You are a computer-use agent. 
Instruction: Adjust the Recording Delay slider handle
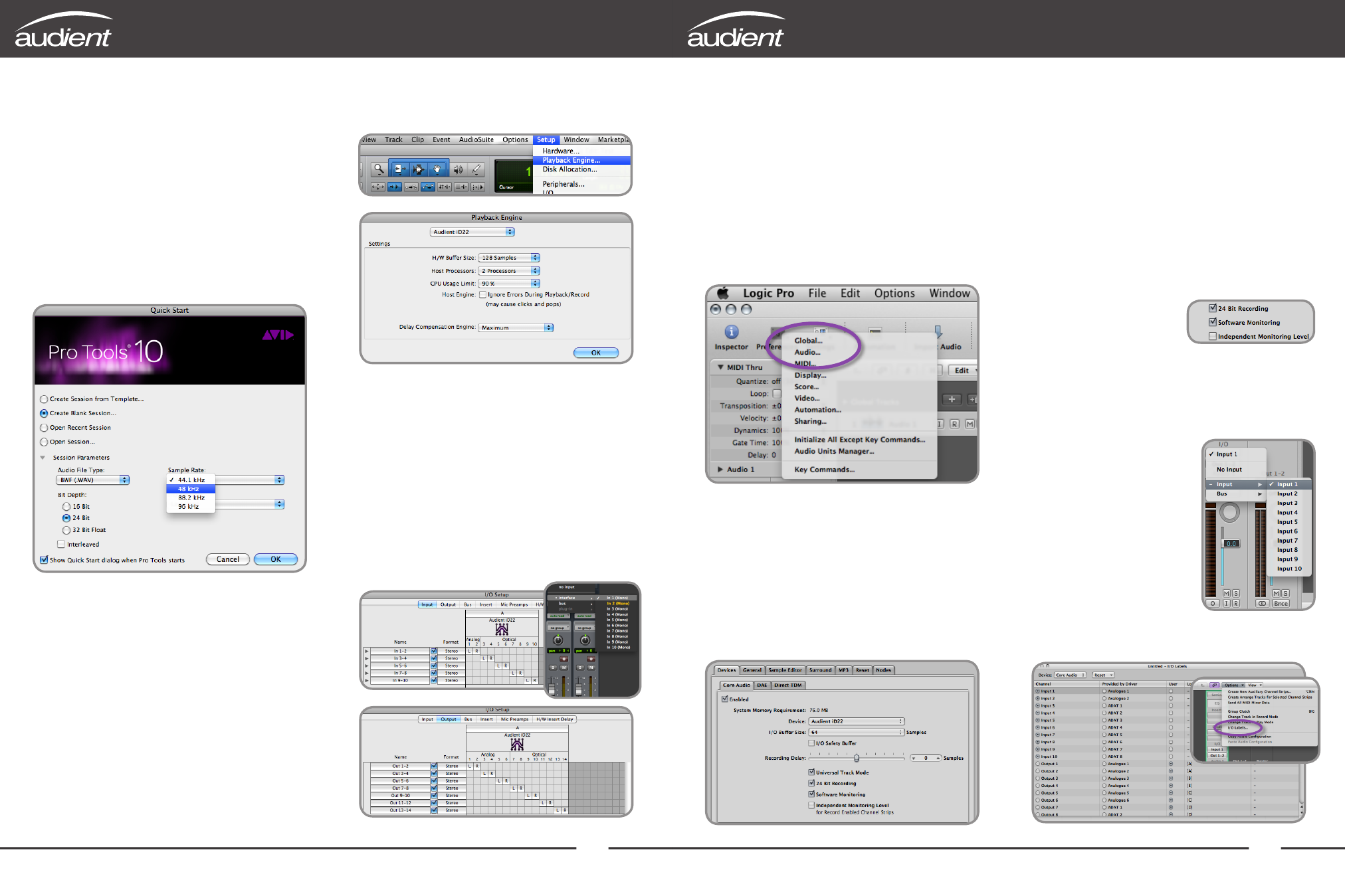(x=856, y=758)
